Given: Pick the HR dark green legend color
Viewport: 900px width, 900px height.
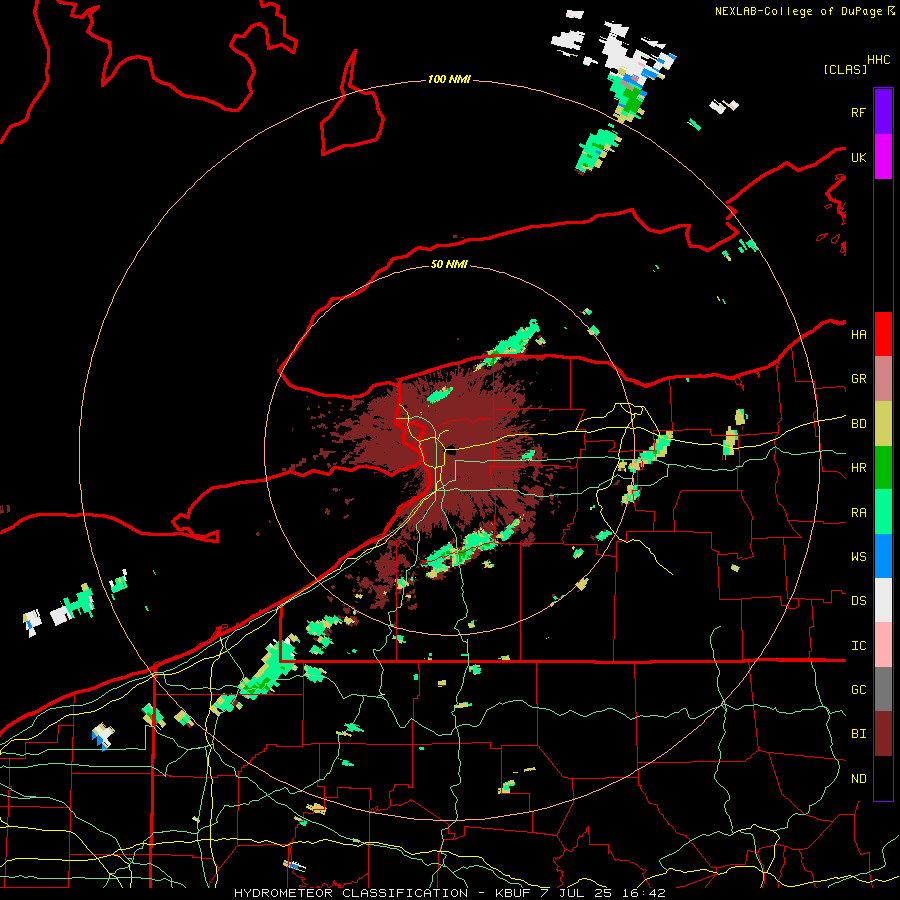Looking at the screenshot, I should [883, 468].
